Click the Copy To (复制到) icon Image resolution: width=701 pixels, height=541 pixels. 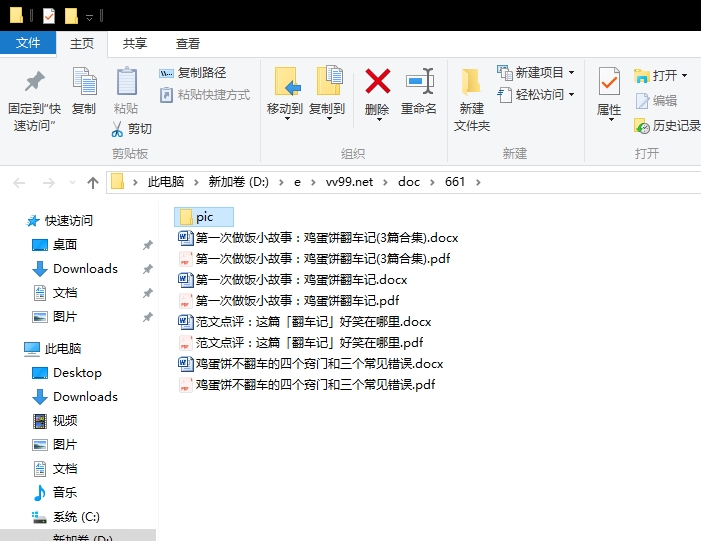[x=329, y=80]
